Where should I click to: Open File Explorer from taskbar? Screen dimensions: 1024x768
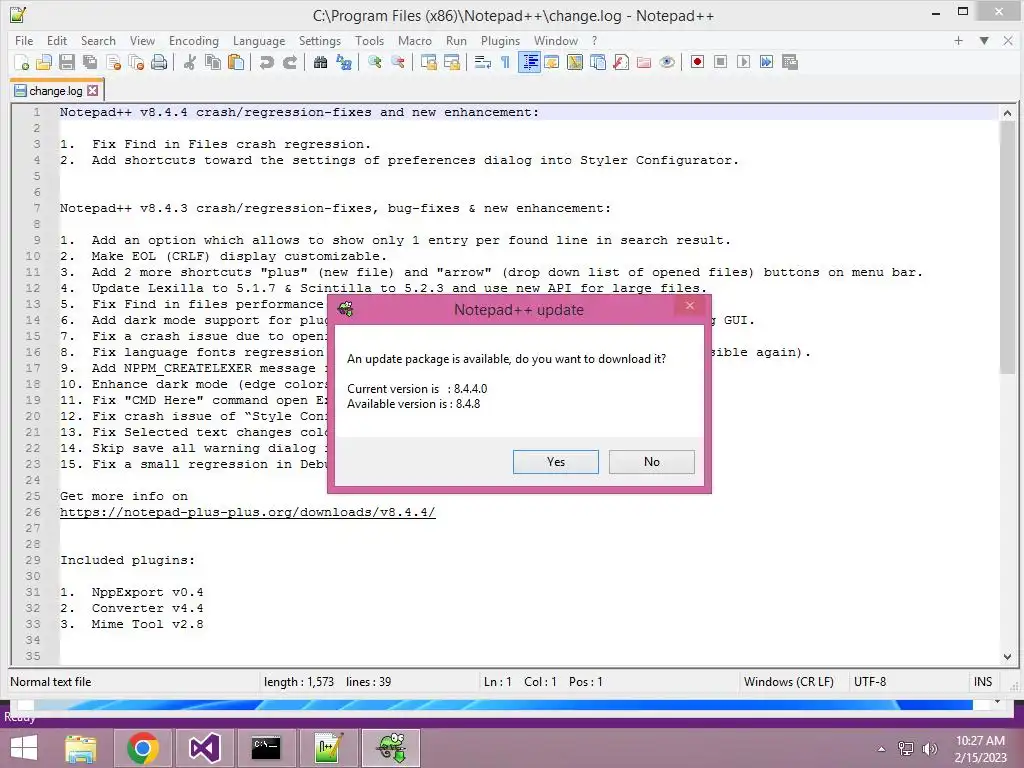click(x=81, y=748)
